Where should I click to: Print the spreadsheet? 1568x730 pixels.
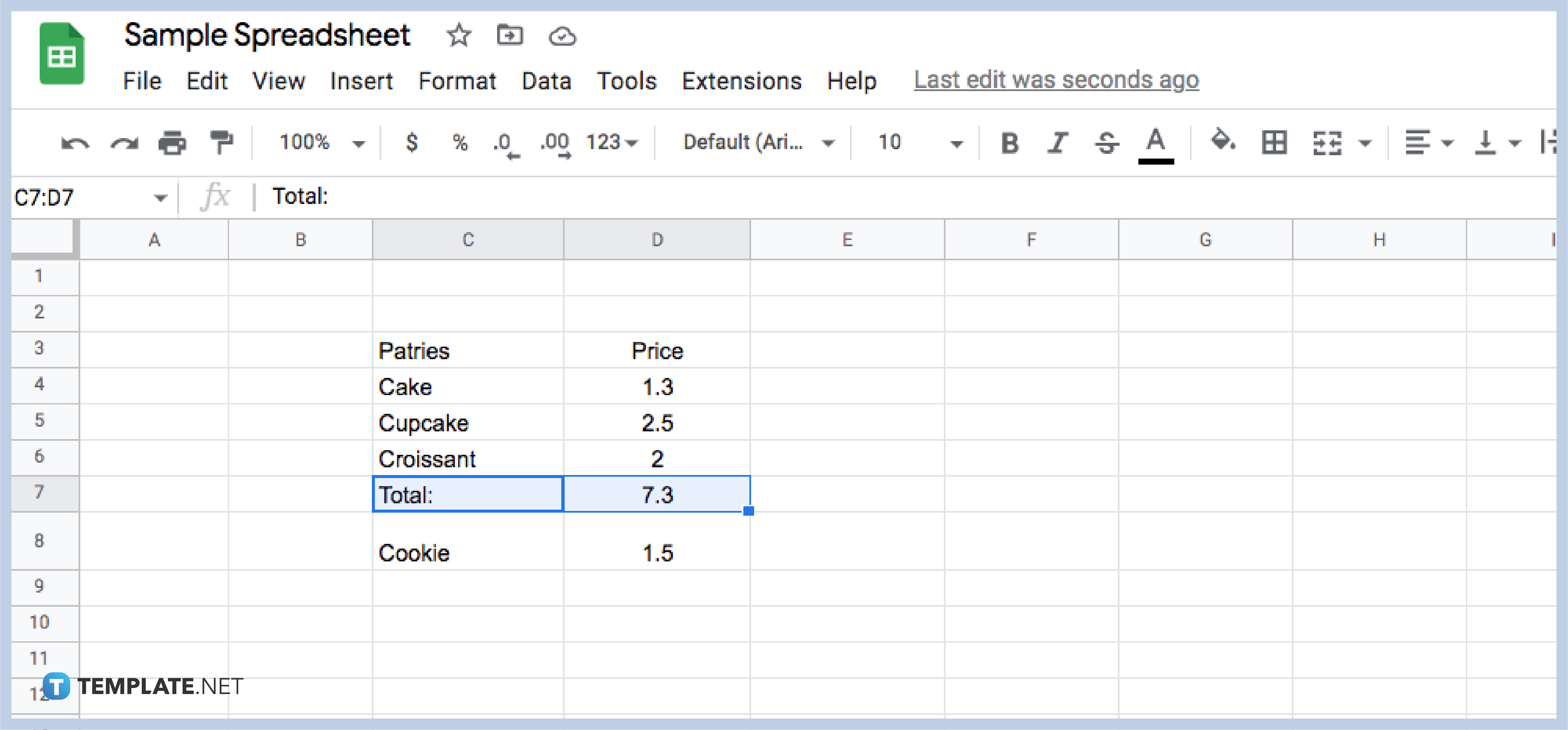(x=172, y=142)
